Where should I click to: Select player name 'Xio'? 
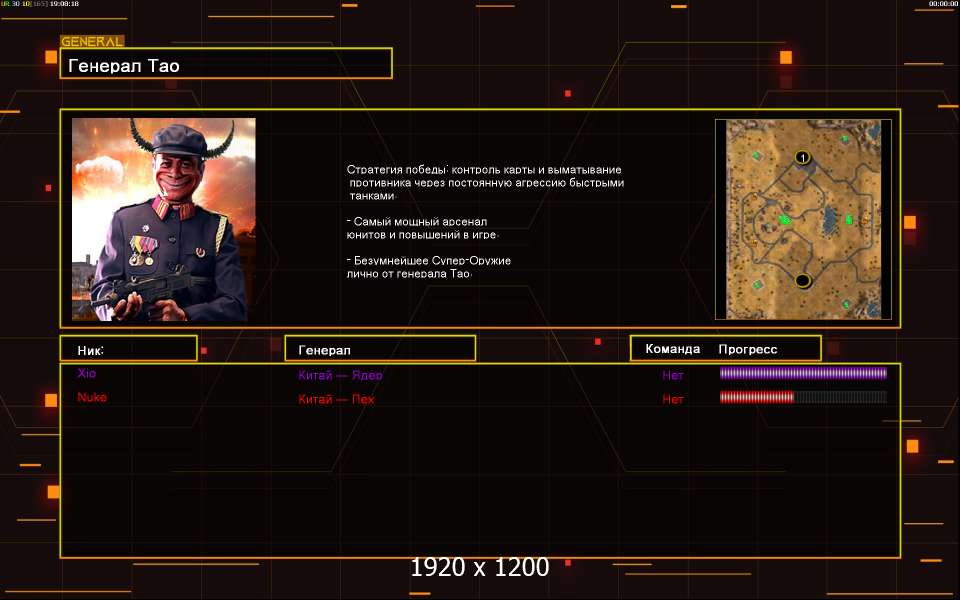87,373
